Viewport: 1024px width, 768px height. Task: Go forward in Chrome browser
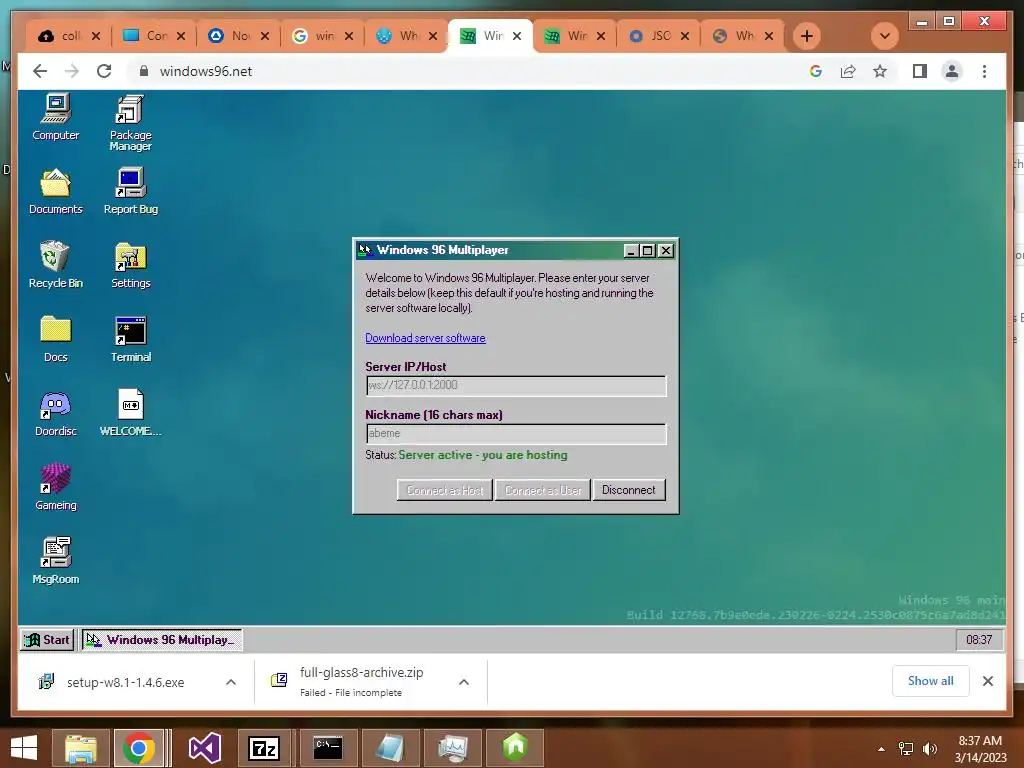72,71
